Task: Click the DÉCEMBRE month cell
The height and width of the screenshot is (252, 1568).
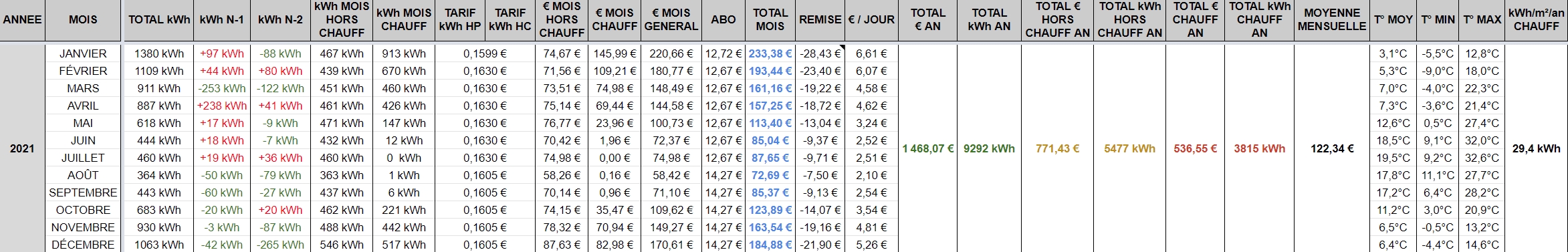Action: click(x=83, y=245)
